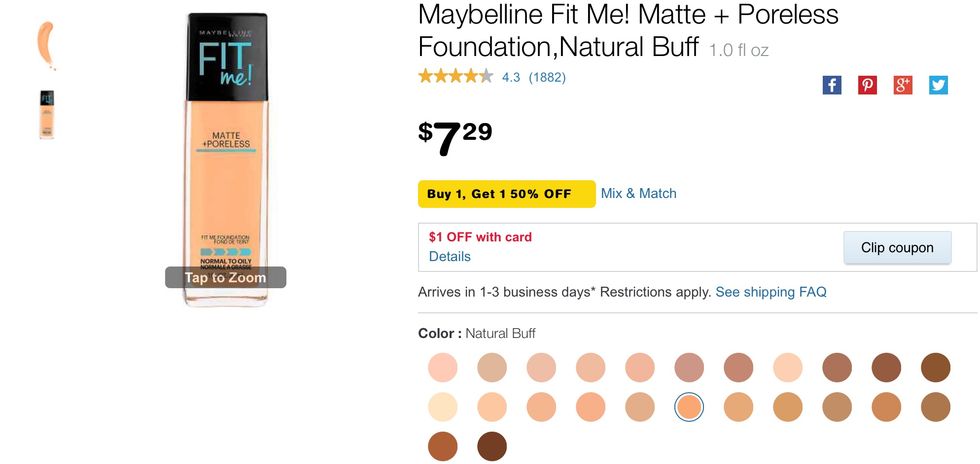Pin product on Pinterest
Image resolution: width=980 pixels, height=464 pixels.
[867, 85]
